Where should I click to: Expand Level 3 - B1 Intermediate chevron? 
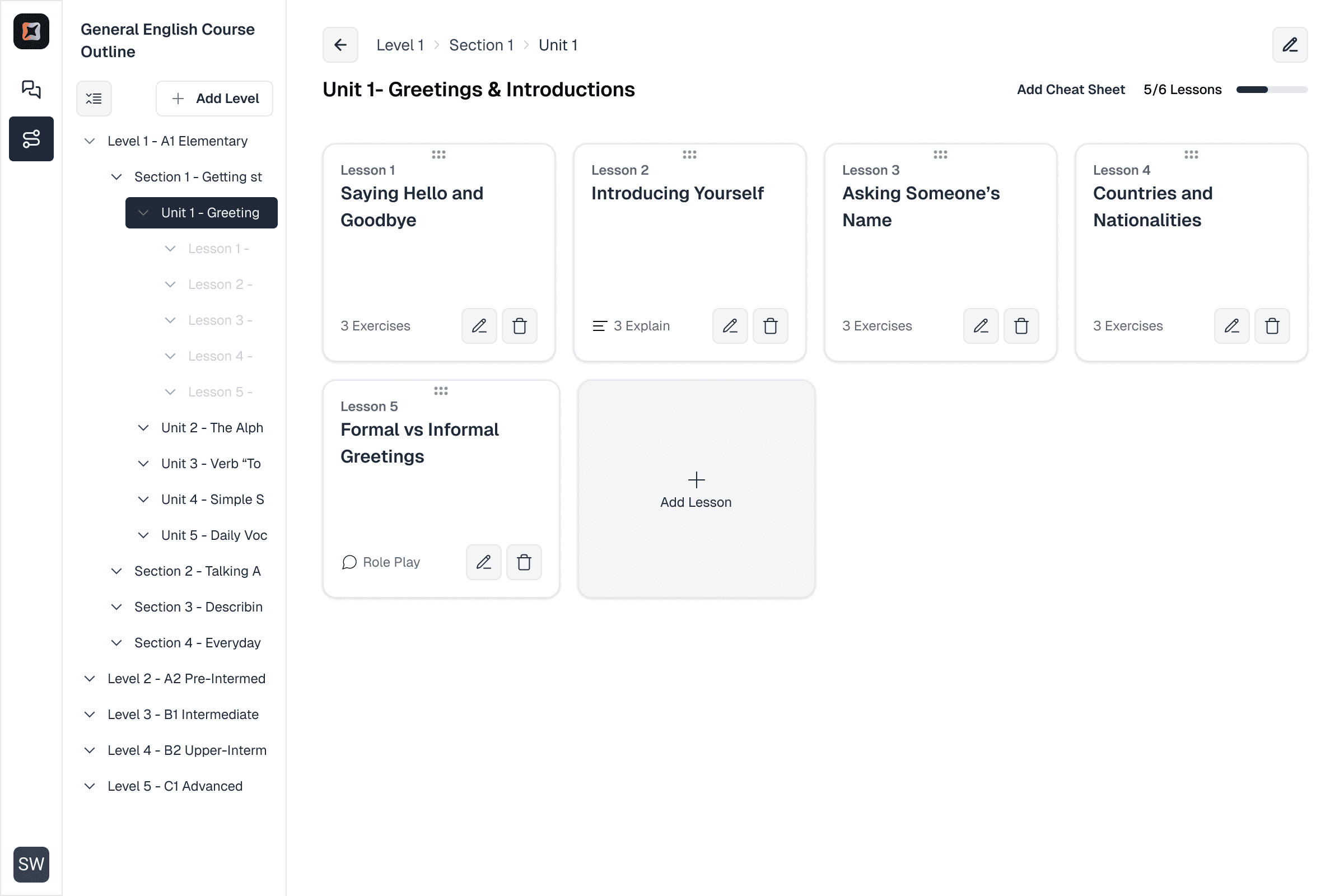tap(90, 715)
